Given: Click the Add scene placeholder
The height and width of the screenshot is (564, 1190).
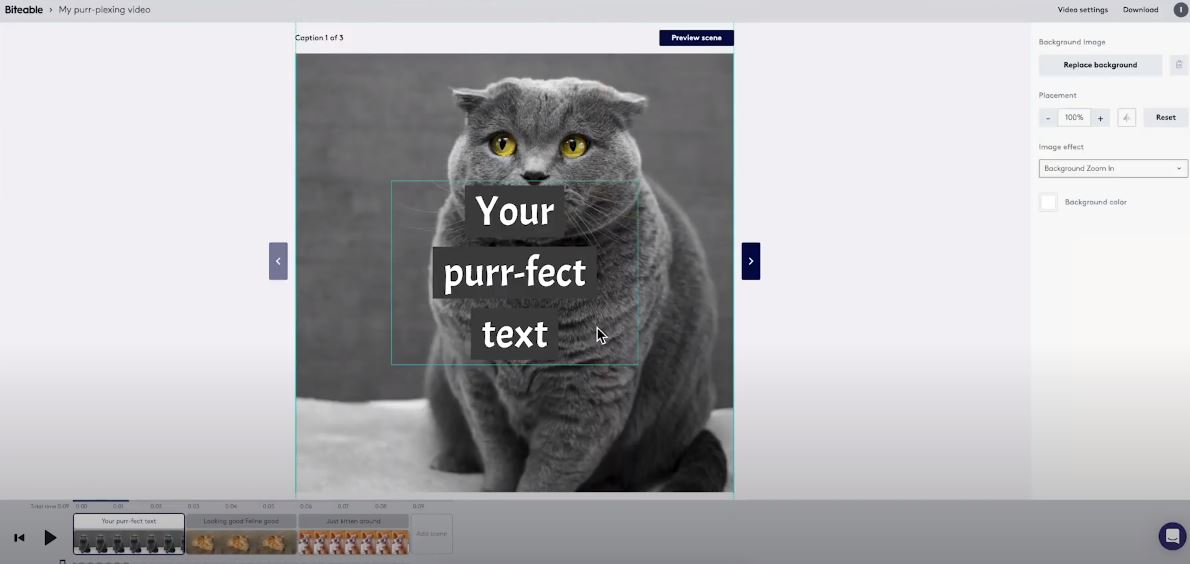Looking at the screenshot, I should click(x=432, y=534).
